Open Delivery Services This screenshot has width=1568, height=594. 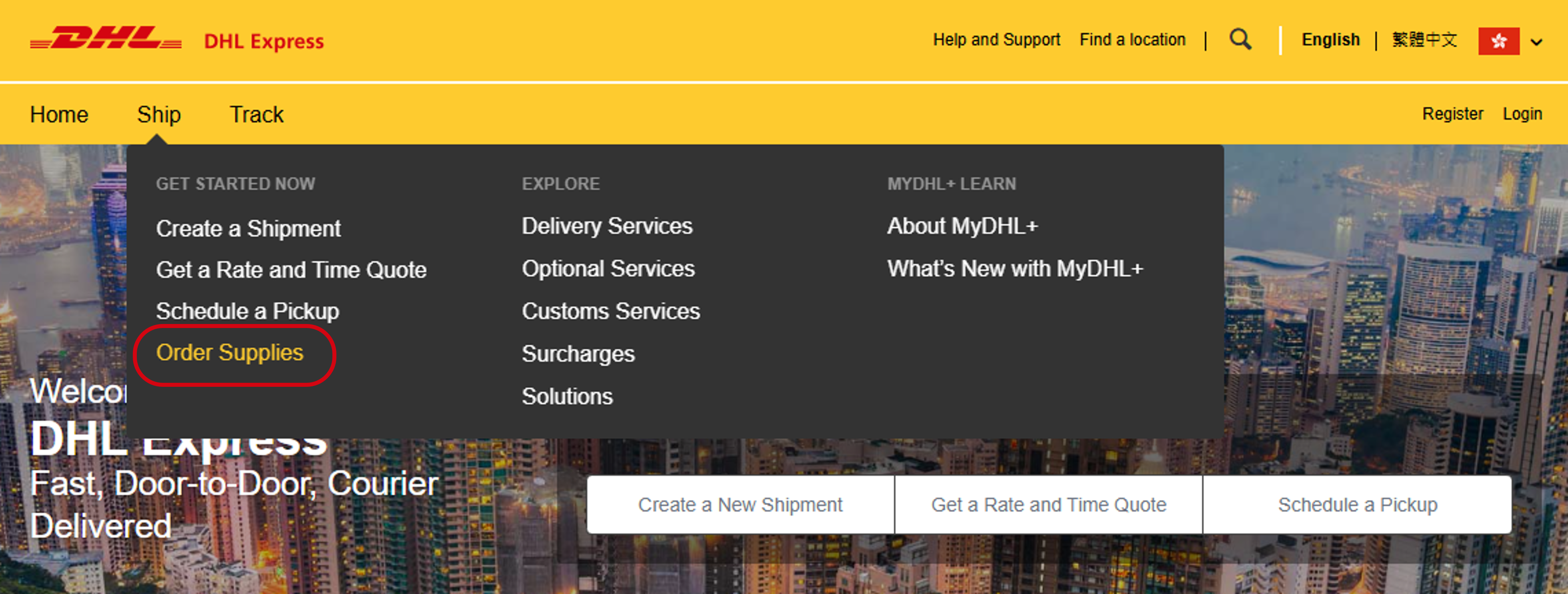(607, 226)
